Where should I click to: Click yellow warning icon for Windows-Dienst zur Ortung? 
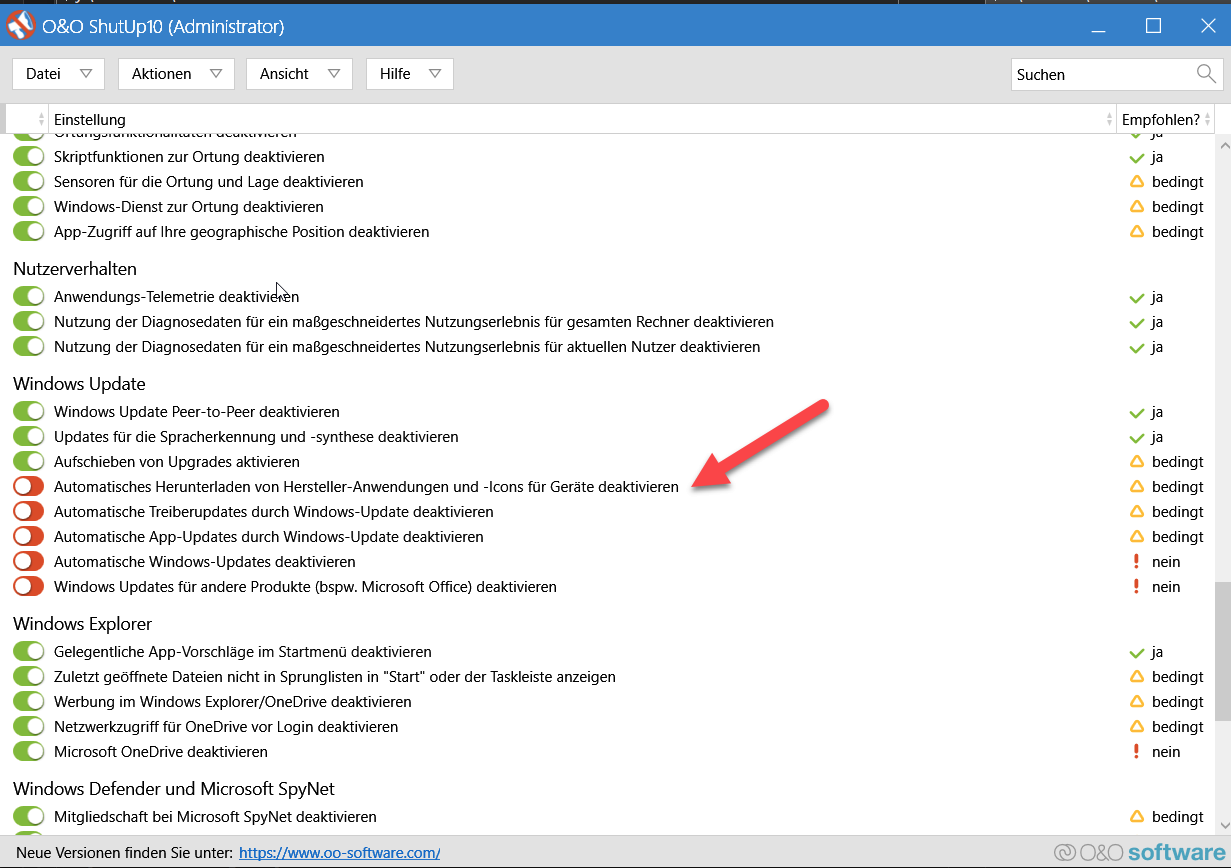coord(1136,207)
